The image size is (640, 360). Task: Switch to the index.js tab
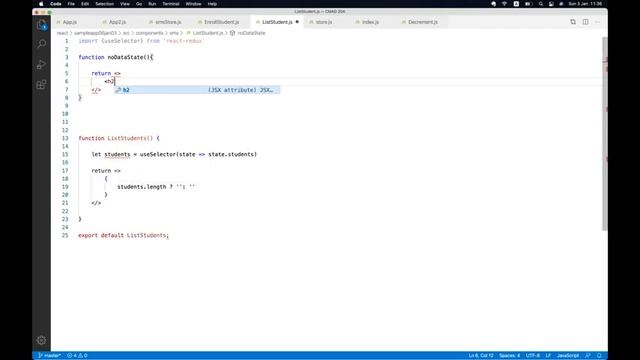[370, 22]
